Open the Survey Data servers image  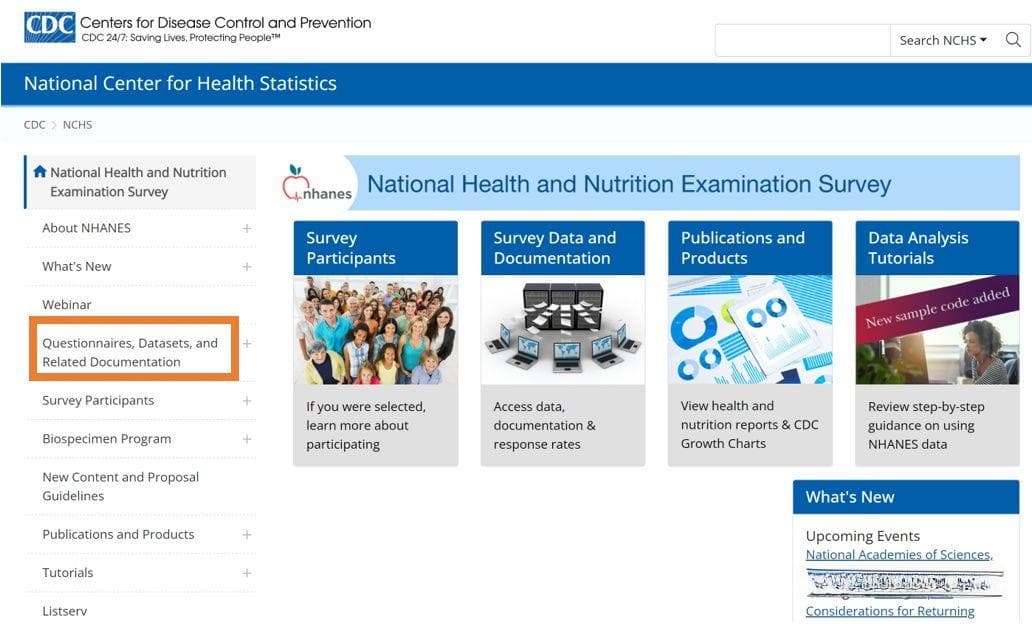pos(563,330)
